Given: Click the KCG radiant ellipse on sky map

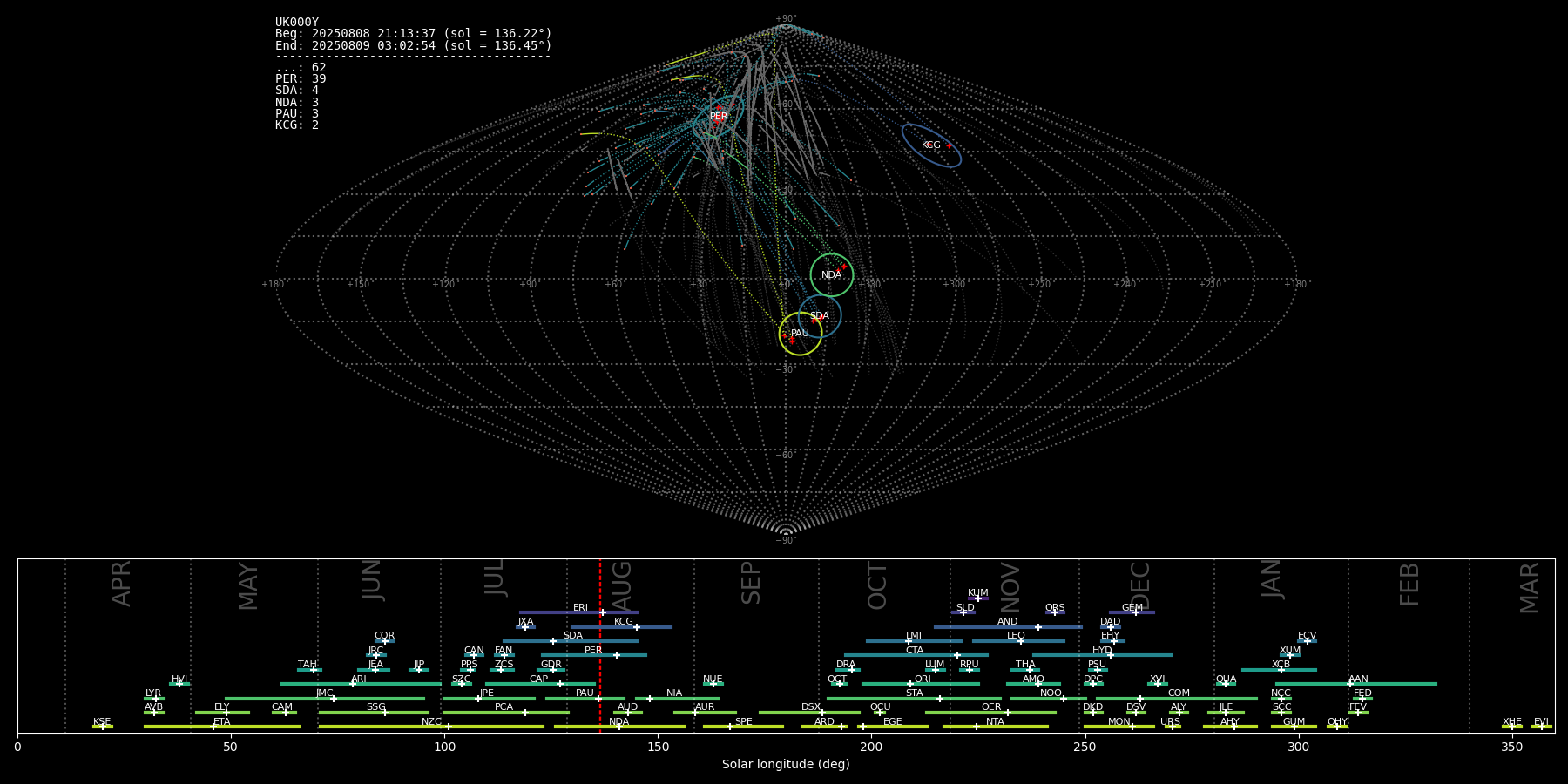Looking at the screenshot, I should [931, 145].
